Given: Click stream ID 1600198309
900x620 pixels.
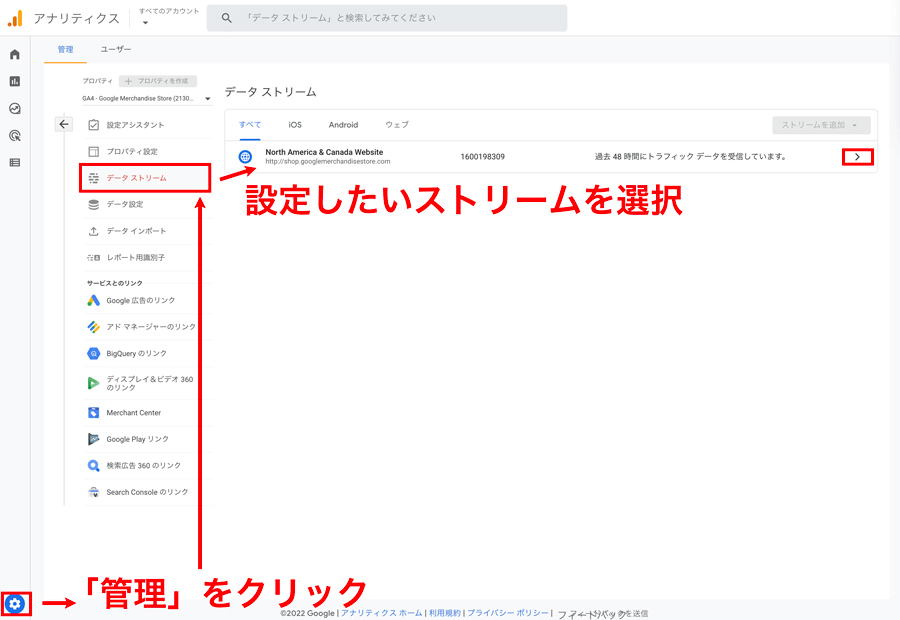Looking at the screenshot, I should [x=483, y=157].
